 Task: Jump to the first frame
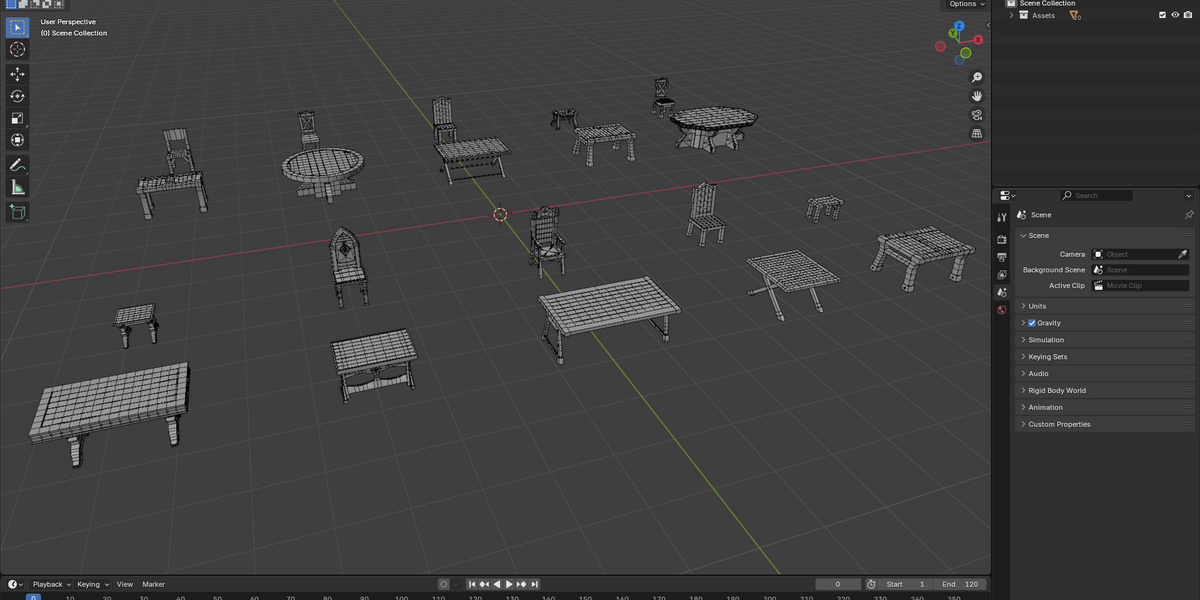click(472, 584)
